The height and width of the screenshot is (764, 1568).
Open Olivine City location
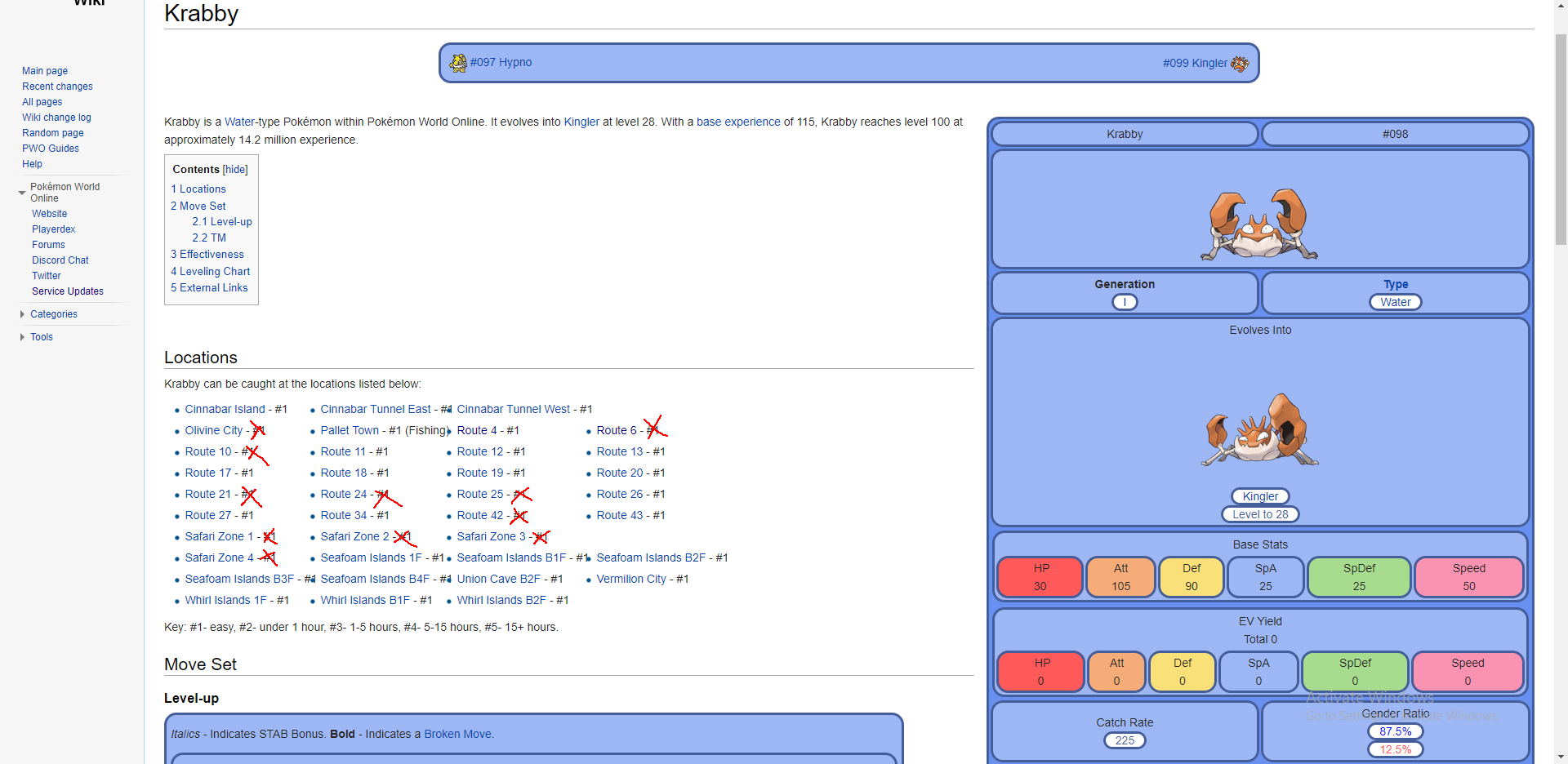[214, 430]
